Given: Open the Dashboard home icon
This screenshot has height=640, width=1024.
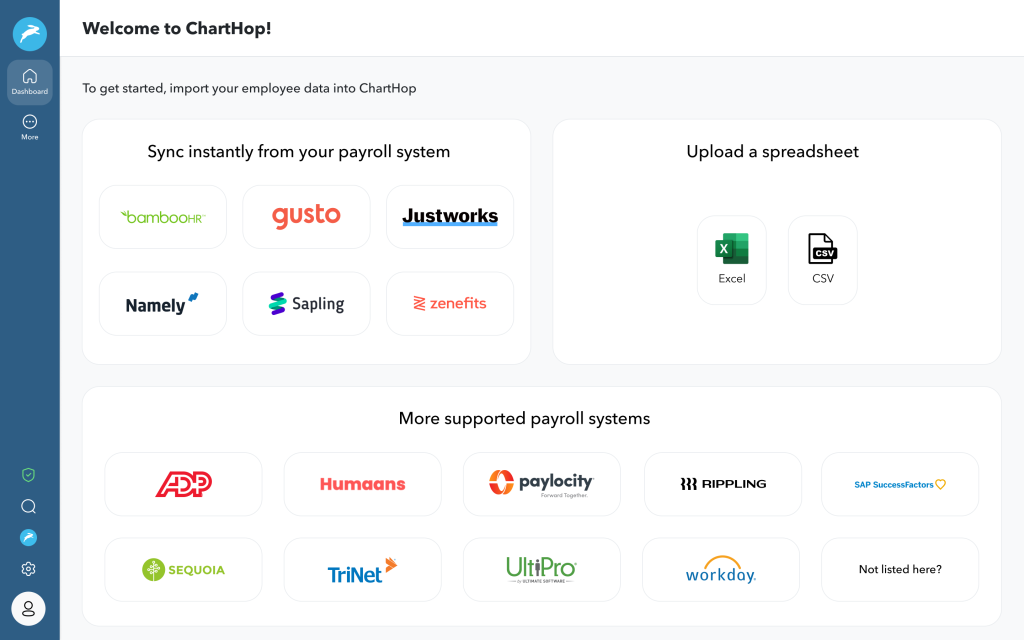Looking at the screenshot, I should (x=30, y=82).
